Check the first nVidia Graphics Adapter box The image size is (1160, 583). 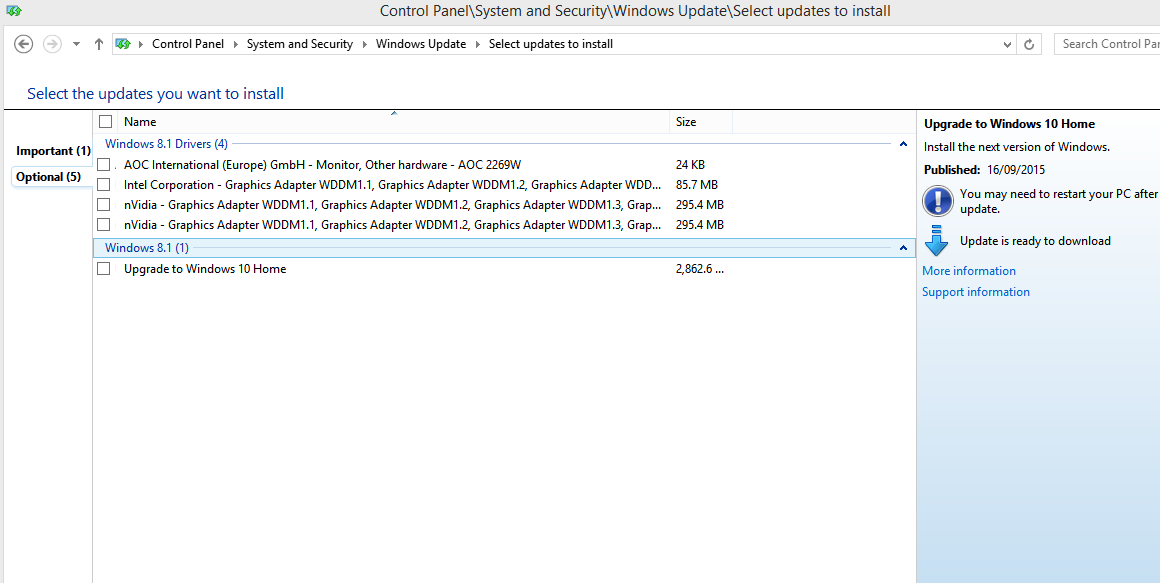click(104, 204)
